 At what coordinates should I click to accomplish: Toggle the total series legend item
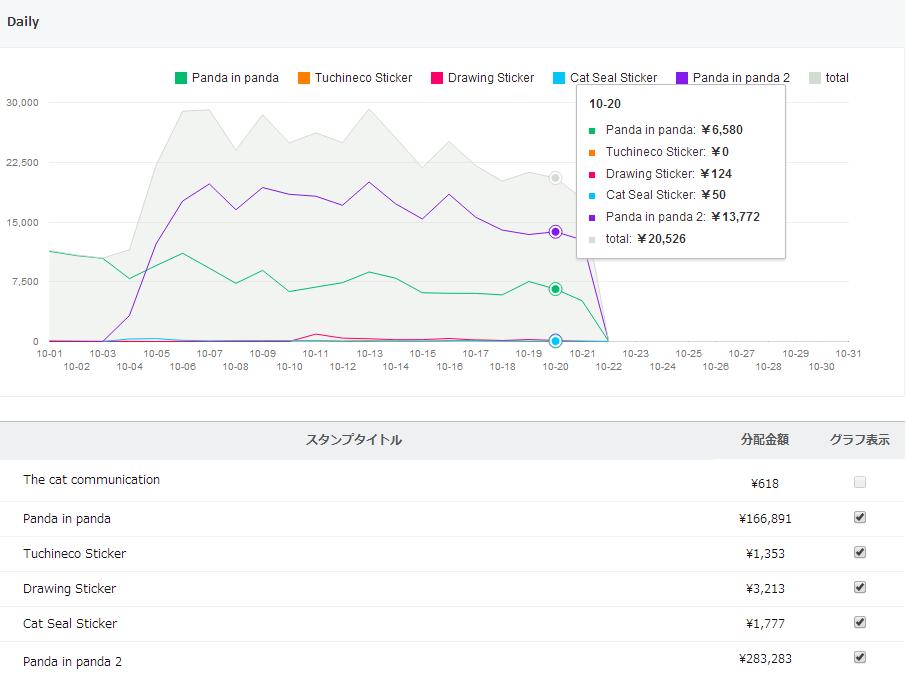click(x=829, y=78)
